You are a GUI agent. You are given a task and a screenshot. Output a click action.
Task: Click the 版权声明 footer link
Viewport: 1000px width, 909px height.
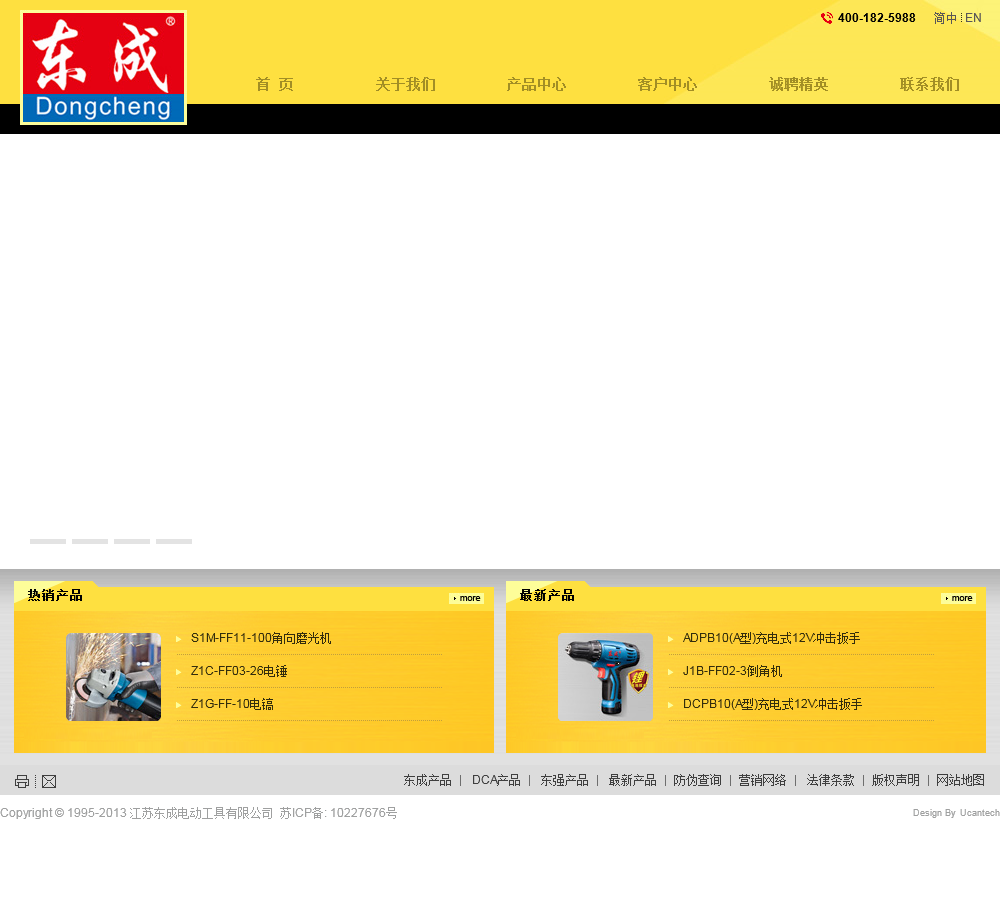(x=895, y=780)
